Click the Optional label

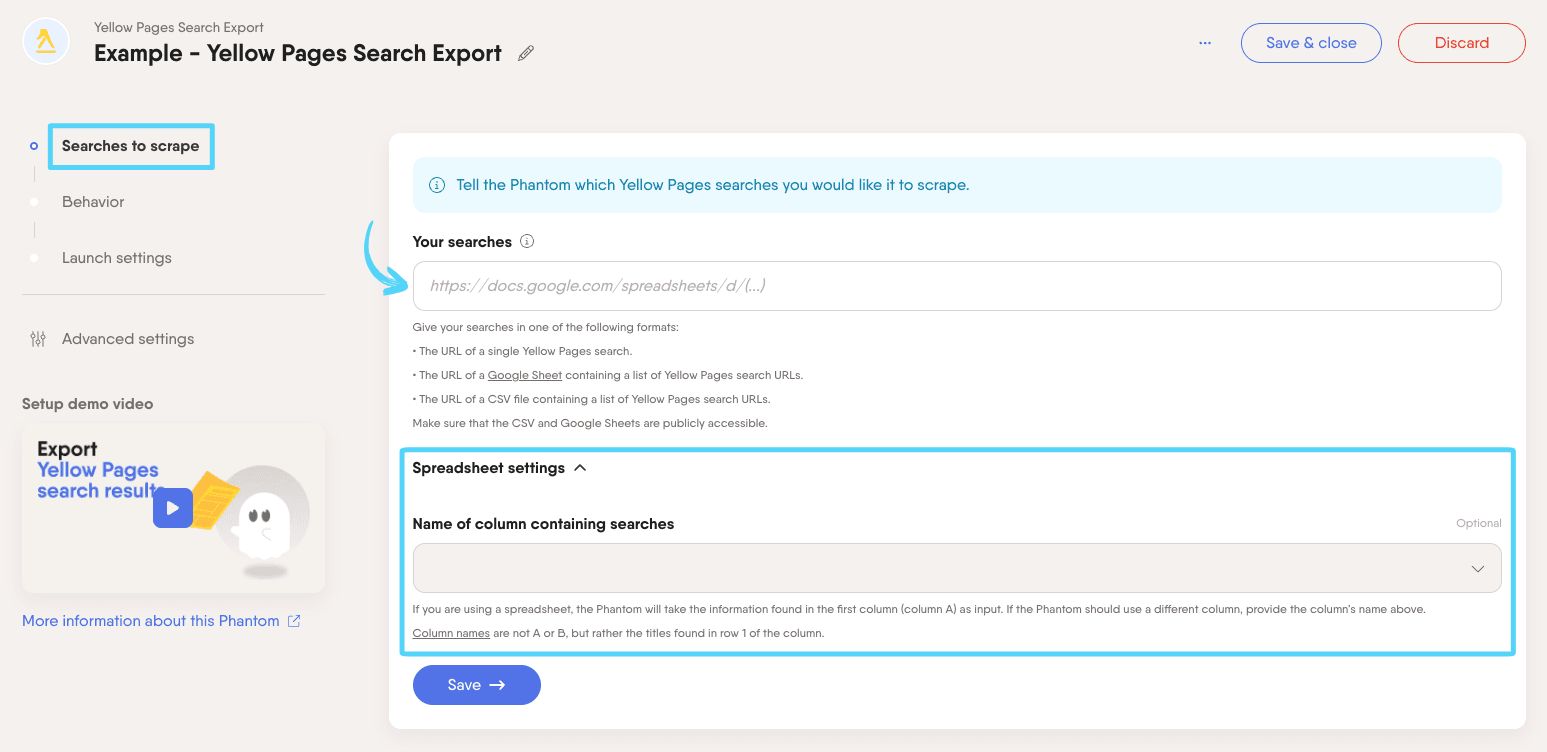1479,523
